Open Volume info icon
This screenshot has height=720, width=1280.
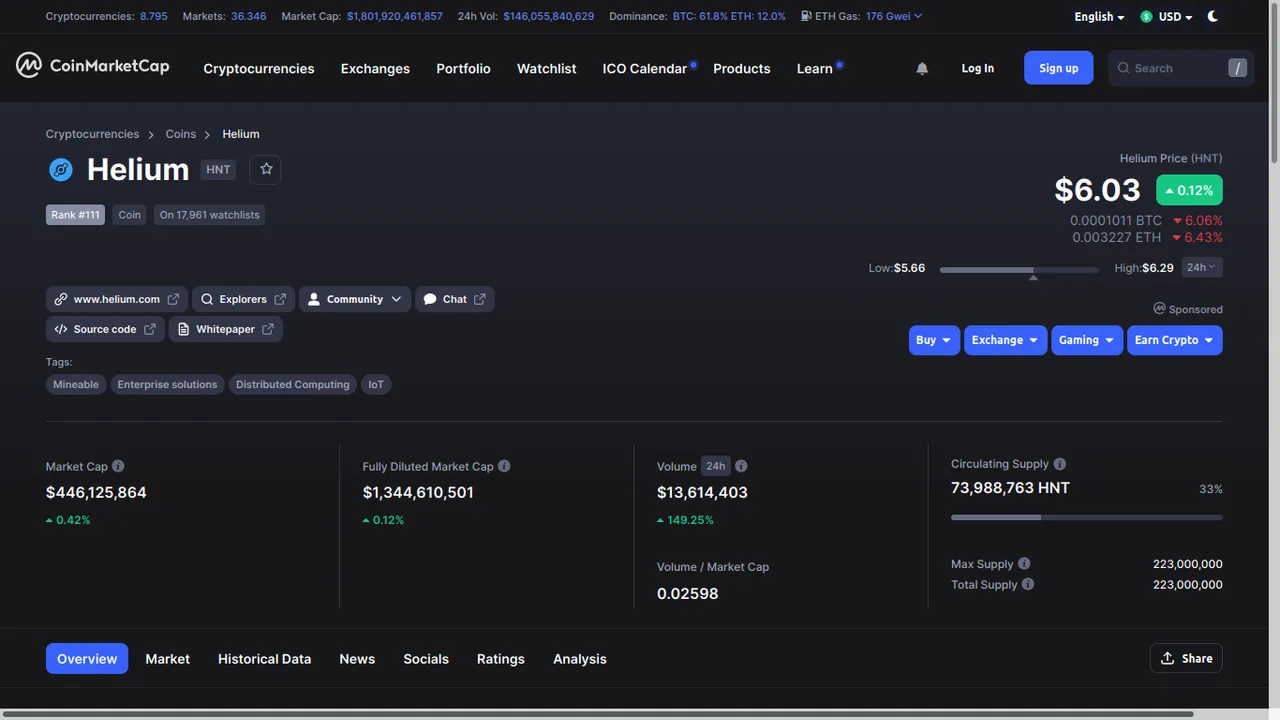coord(741,466)
